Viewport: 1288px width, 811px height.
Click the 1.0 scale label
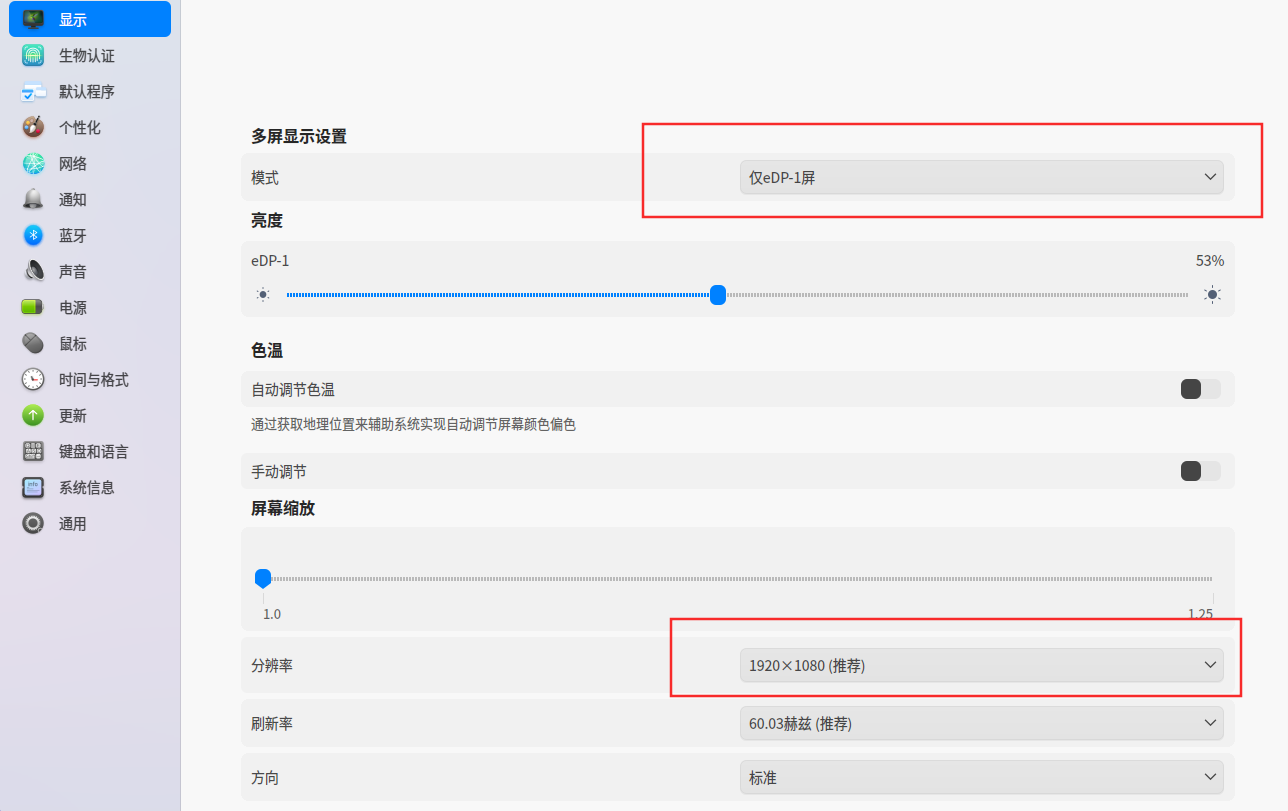pyautogui.click(x=272, y=614)
